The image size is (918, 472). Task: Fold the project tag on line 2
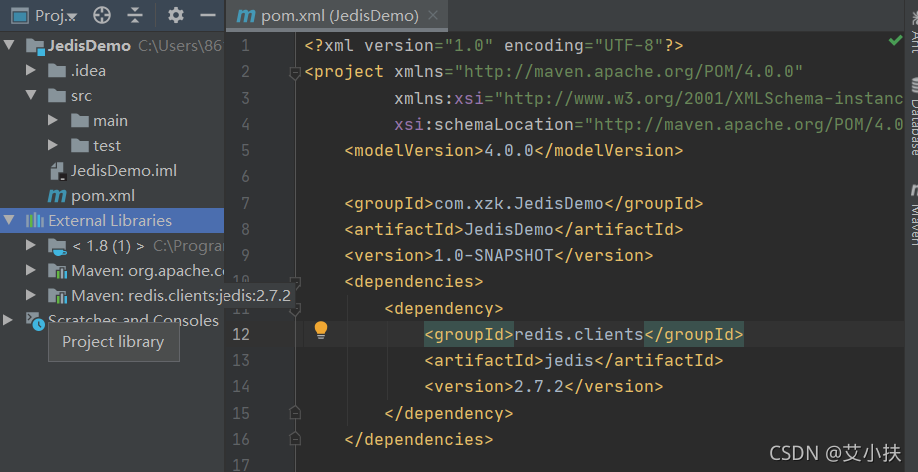pos(295,73)
